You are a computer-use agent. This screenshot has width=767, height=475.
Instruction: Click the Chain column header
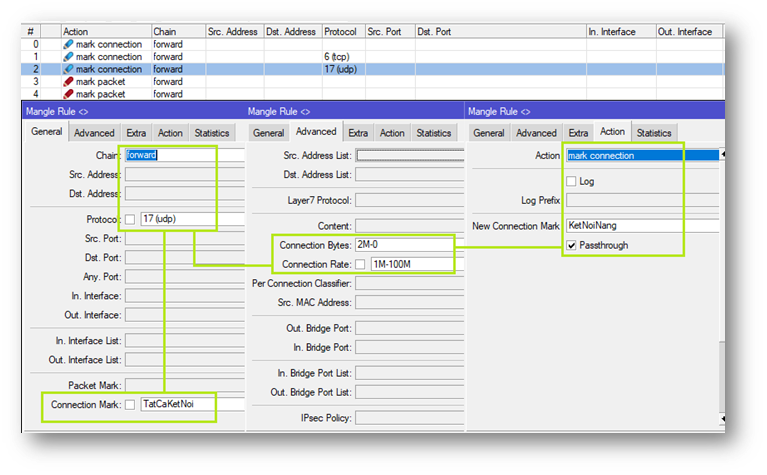click(178, 31)
